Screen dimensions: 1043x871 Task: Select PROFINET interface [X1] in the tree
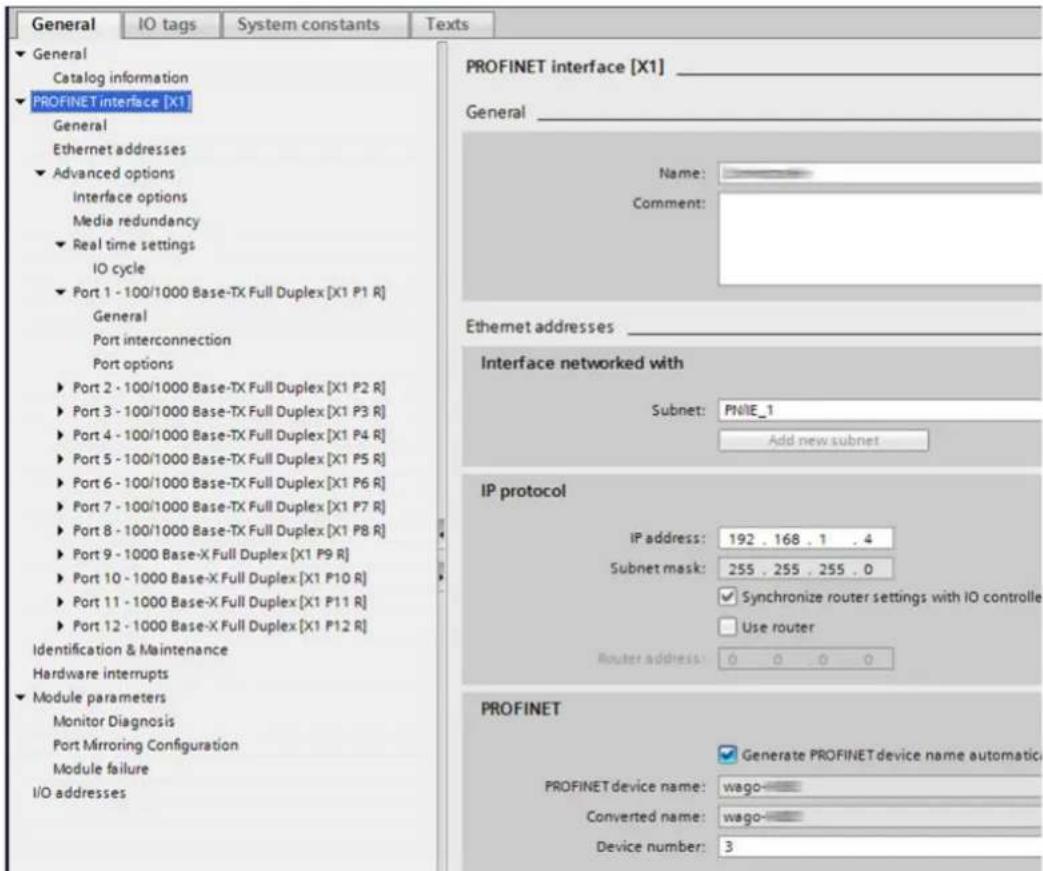(x=111, y=102)
